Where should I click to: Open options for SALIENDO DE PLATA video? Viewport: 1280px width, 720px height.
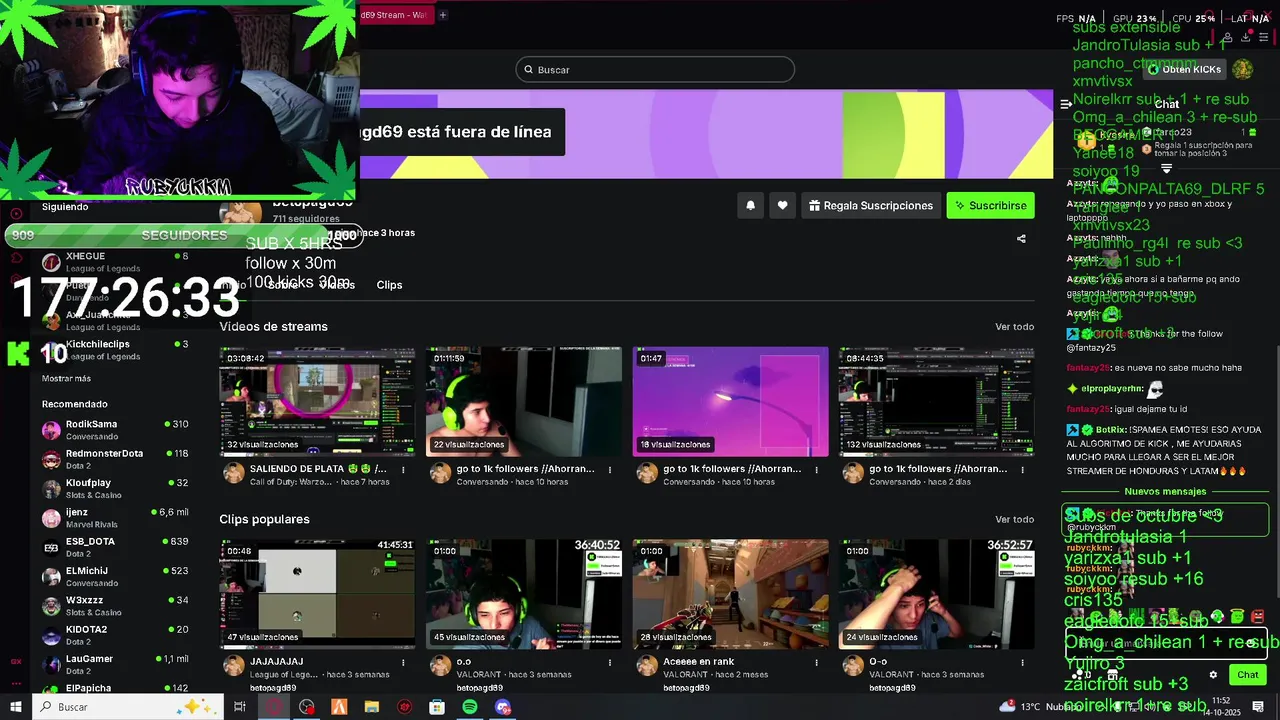(x=404, y=469)
